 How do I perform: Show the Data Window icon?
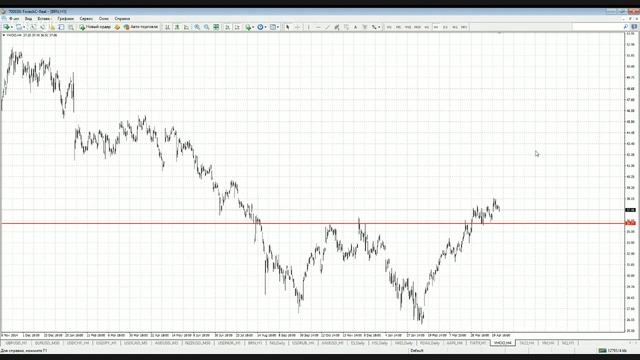coord(42,27)
